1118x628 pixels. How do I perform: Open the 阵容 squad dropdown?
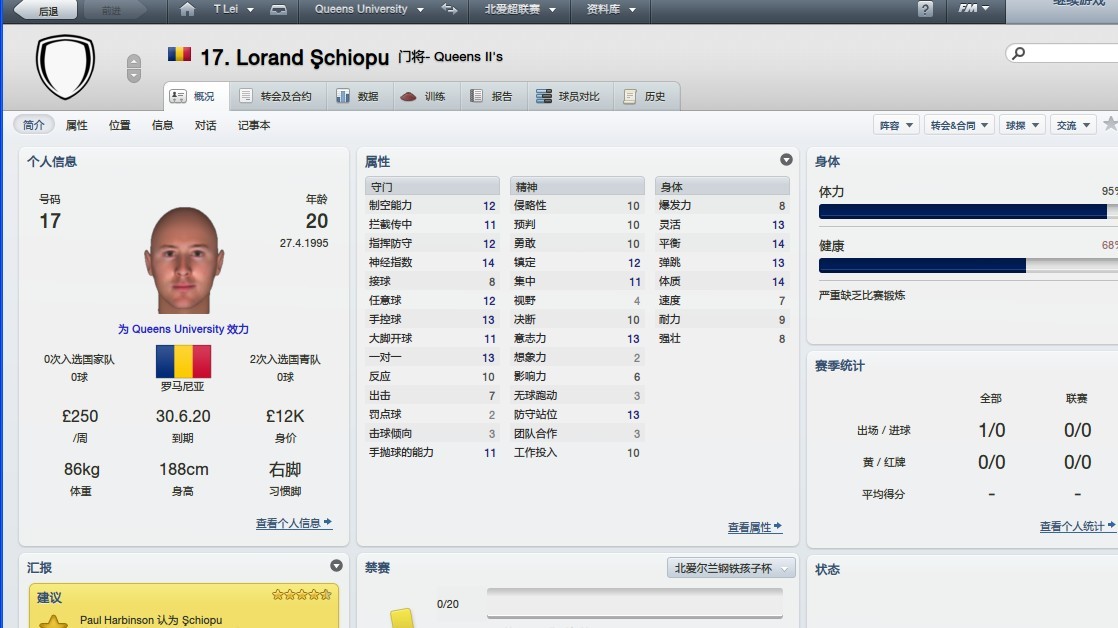tap(896, 125)
